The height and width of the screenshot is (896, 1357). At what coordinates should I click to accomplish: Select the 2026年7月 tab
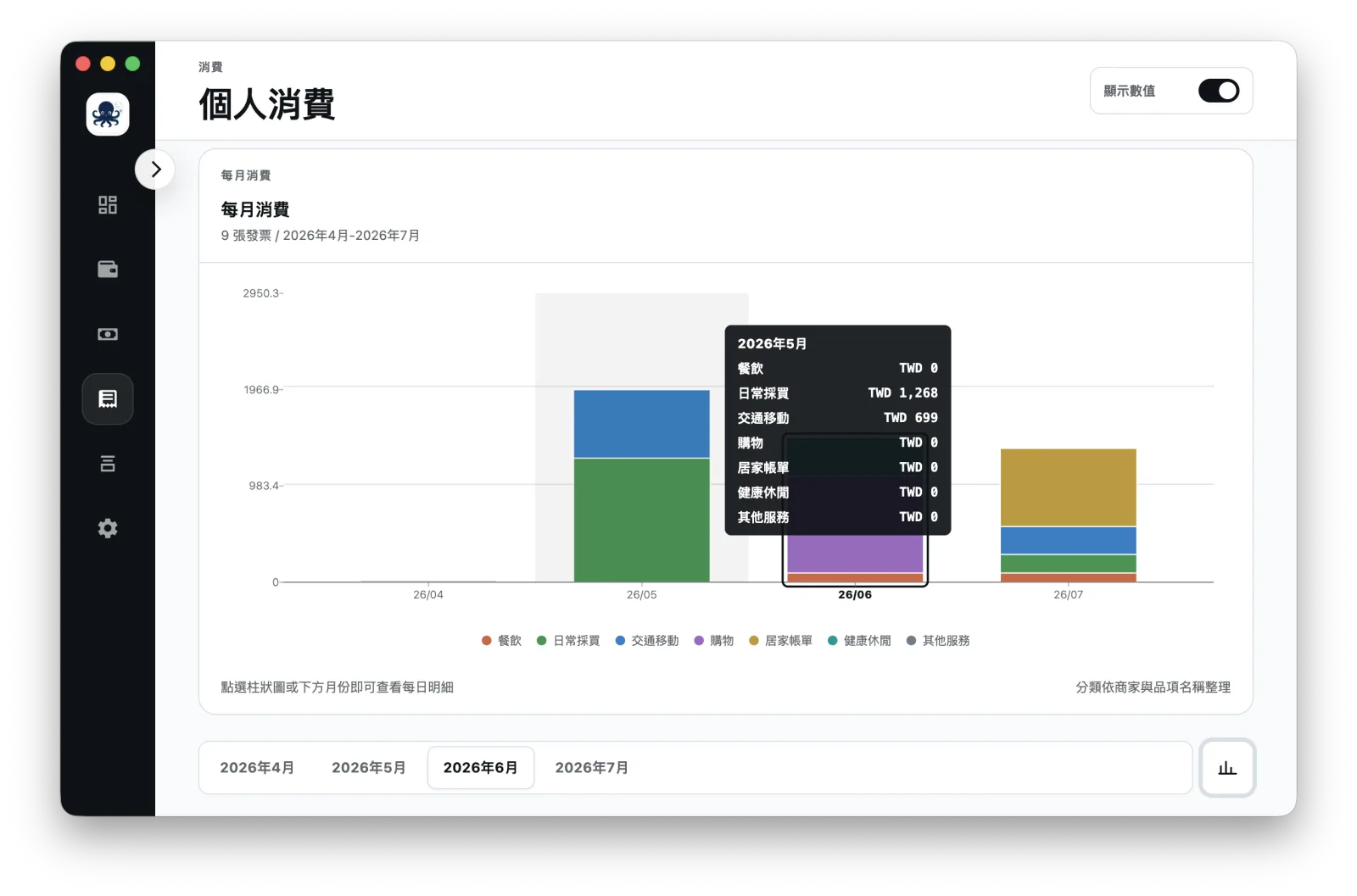click(x=592, y=768)
